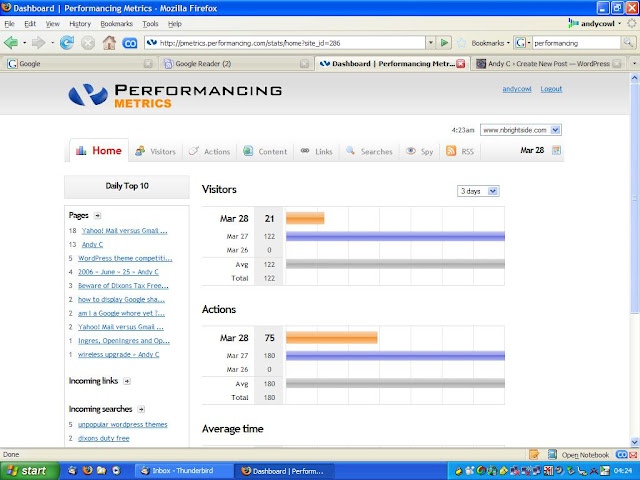
Task: Switch to the Andy C Create New Post tab
Action: tap(548, 64)
